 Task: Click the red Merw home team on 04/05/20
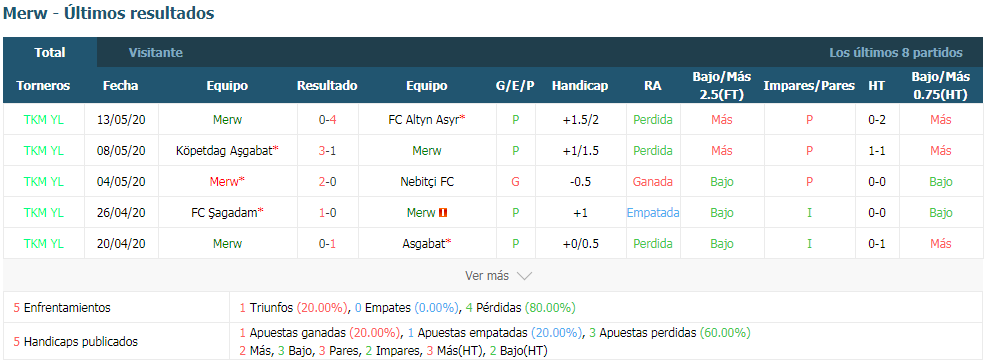[227, 182]
